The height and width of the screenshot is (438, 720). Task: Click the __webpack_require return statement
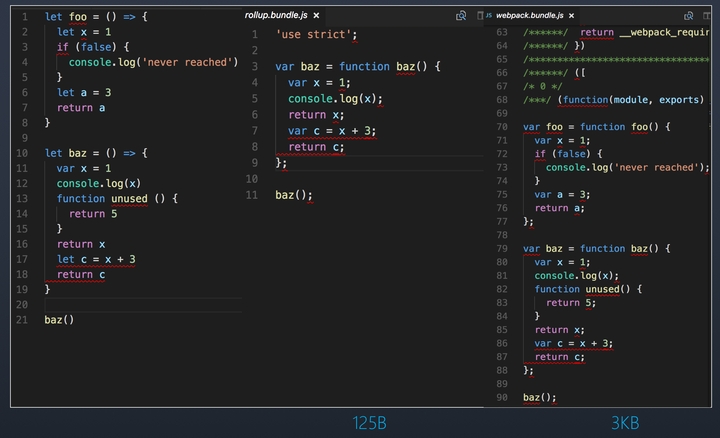pyautogui.click(x=645, y=33)
